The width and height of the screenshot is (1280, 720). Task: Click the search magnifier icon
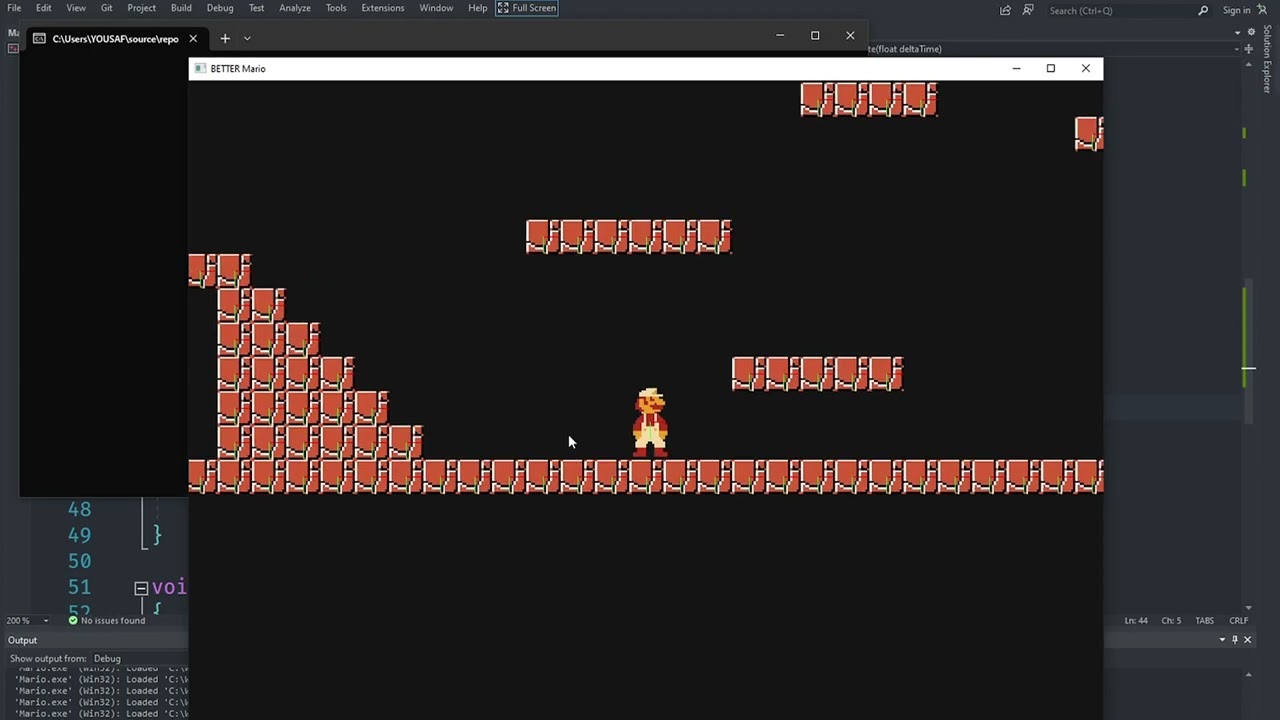[1203, 10]
